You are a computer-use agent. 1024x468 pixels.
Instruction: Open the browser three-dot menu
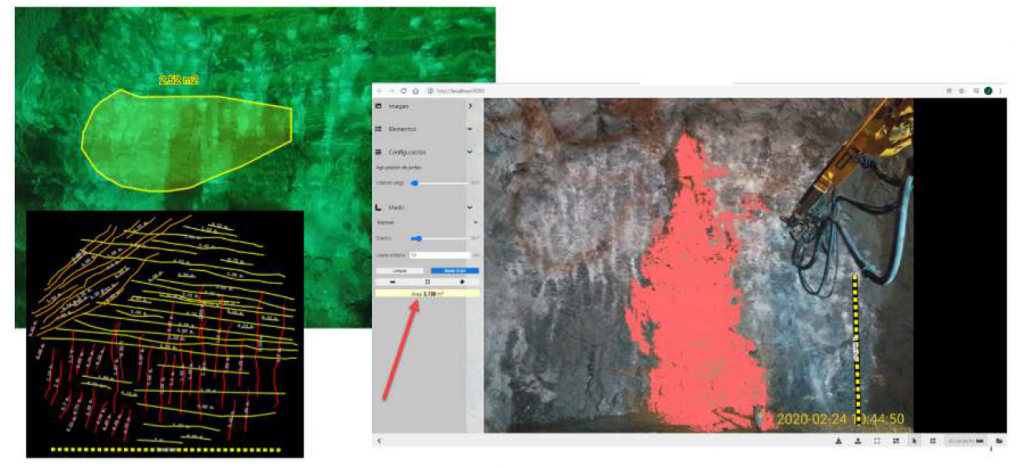click(1000, 91)
